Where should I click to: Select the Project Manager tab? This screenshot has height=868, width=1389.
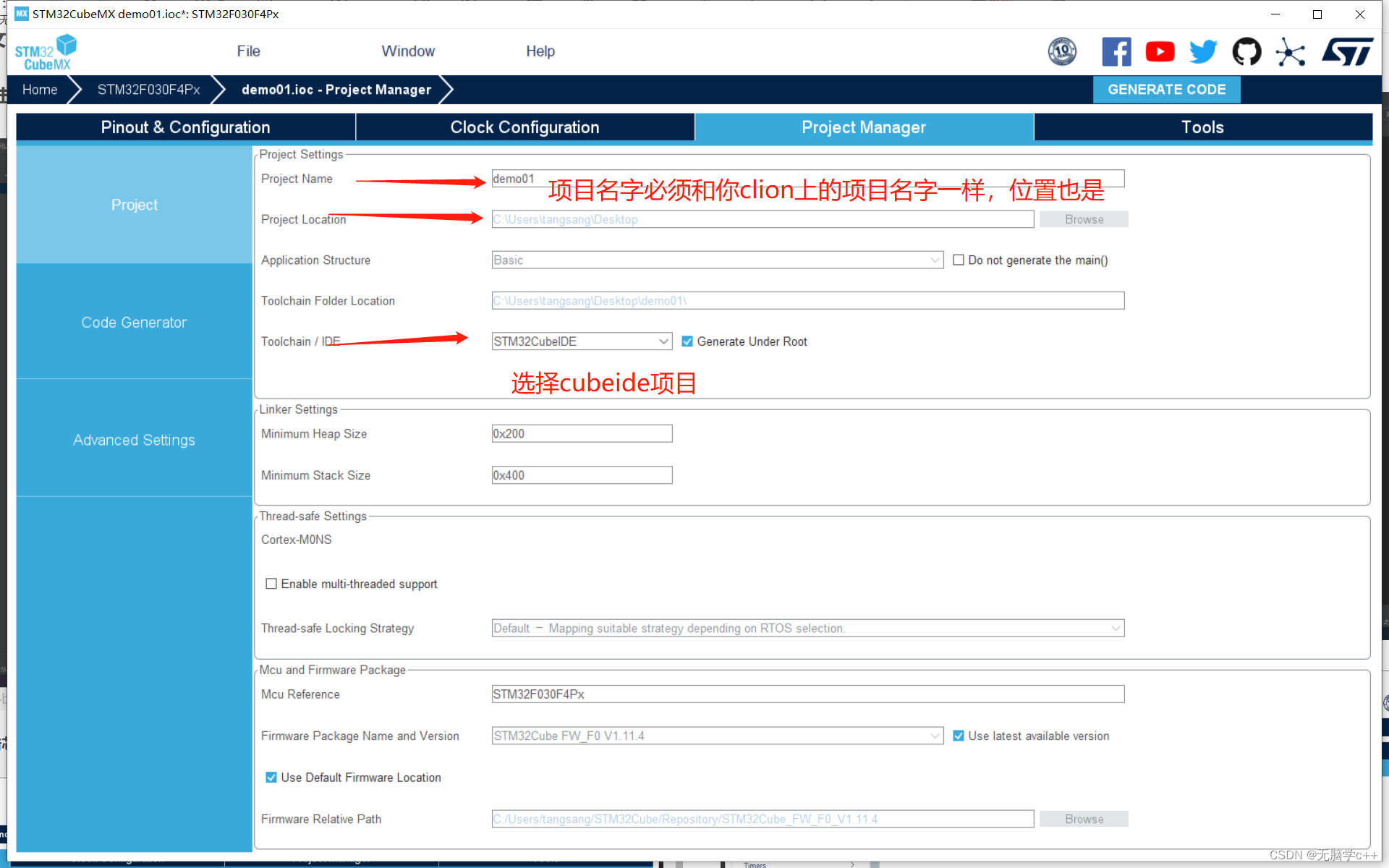[x=864, y=127]
